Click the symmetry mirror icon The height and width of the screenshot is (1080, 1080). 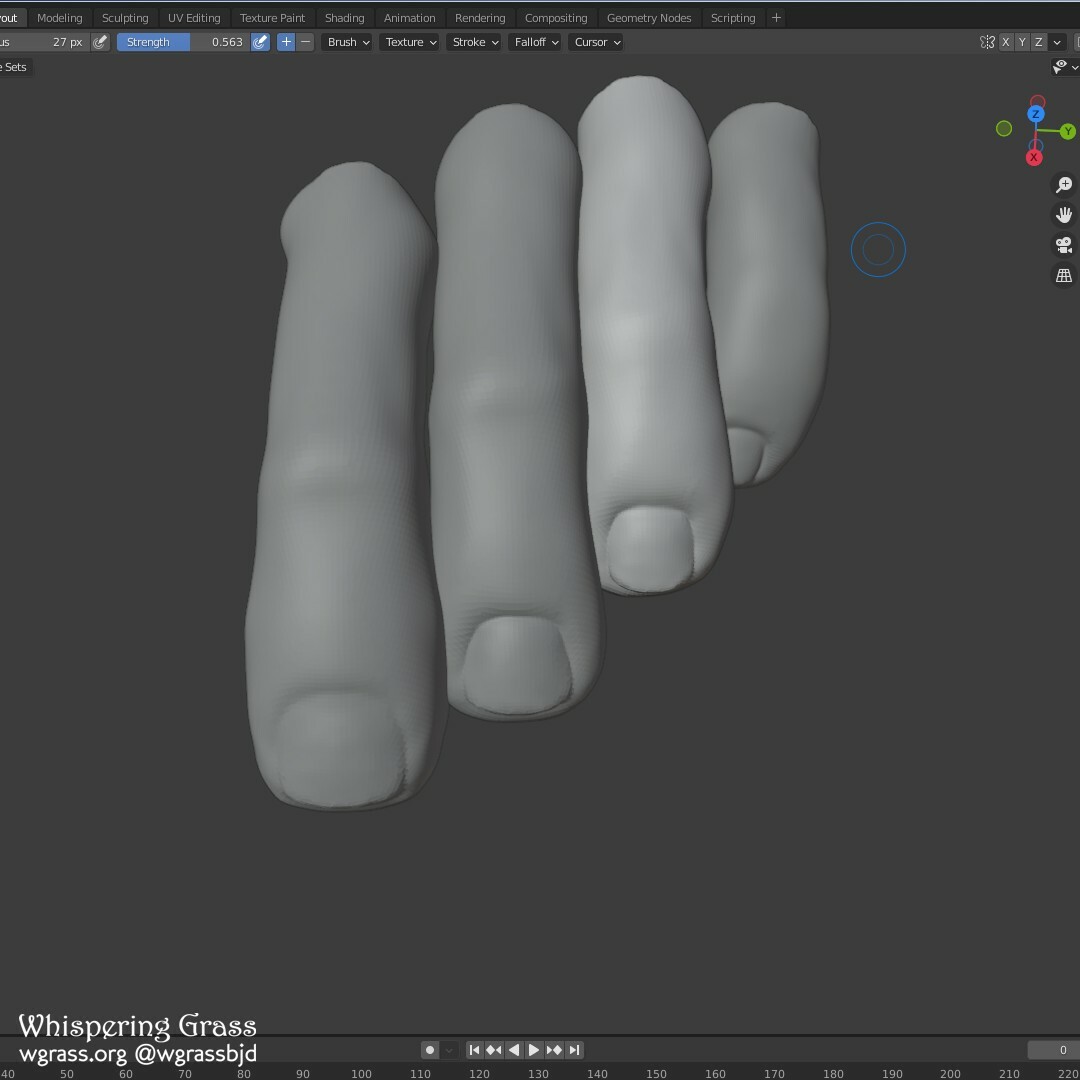(x=987, y=42)
